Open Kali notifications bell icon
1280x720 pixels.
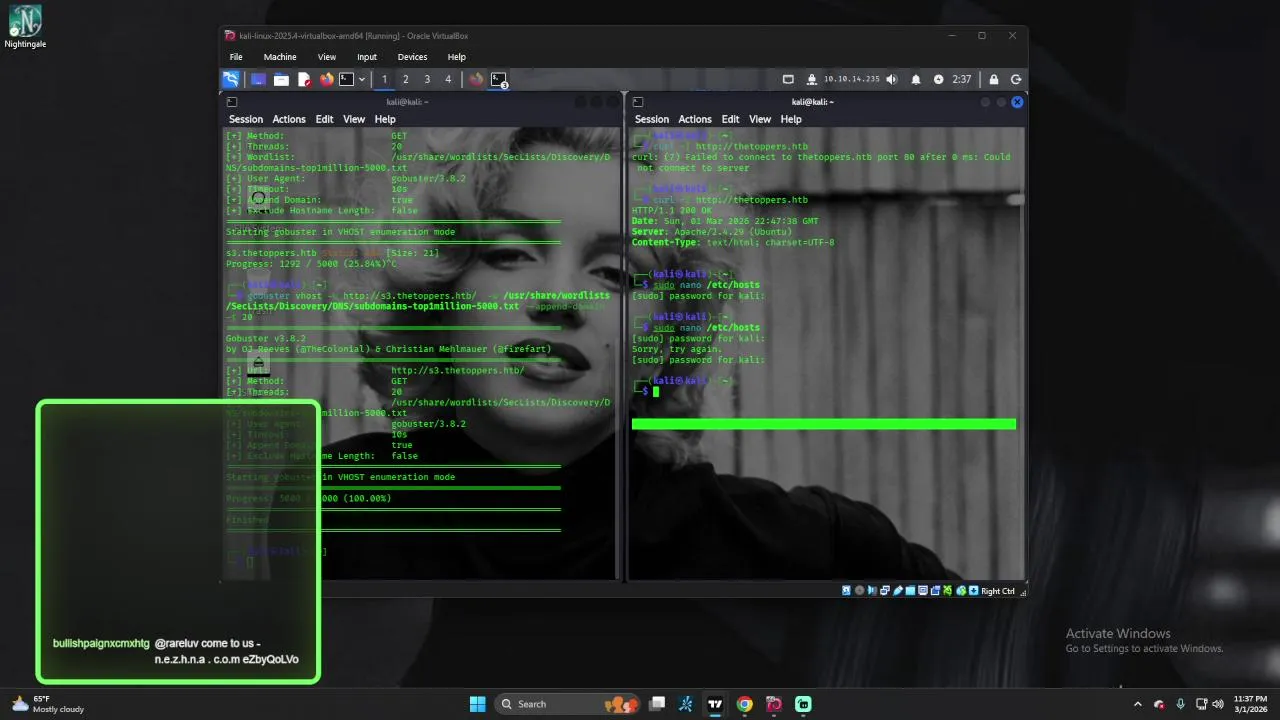[x=916, y=79]
